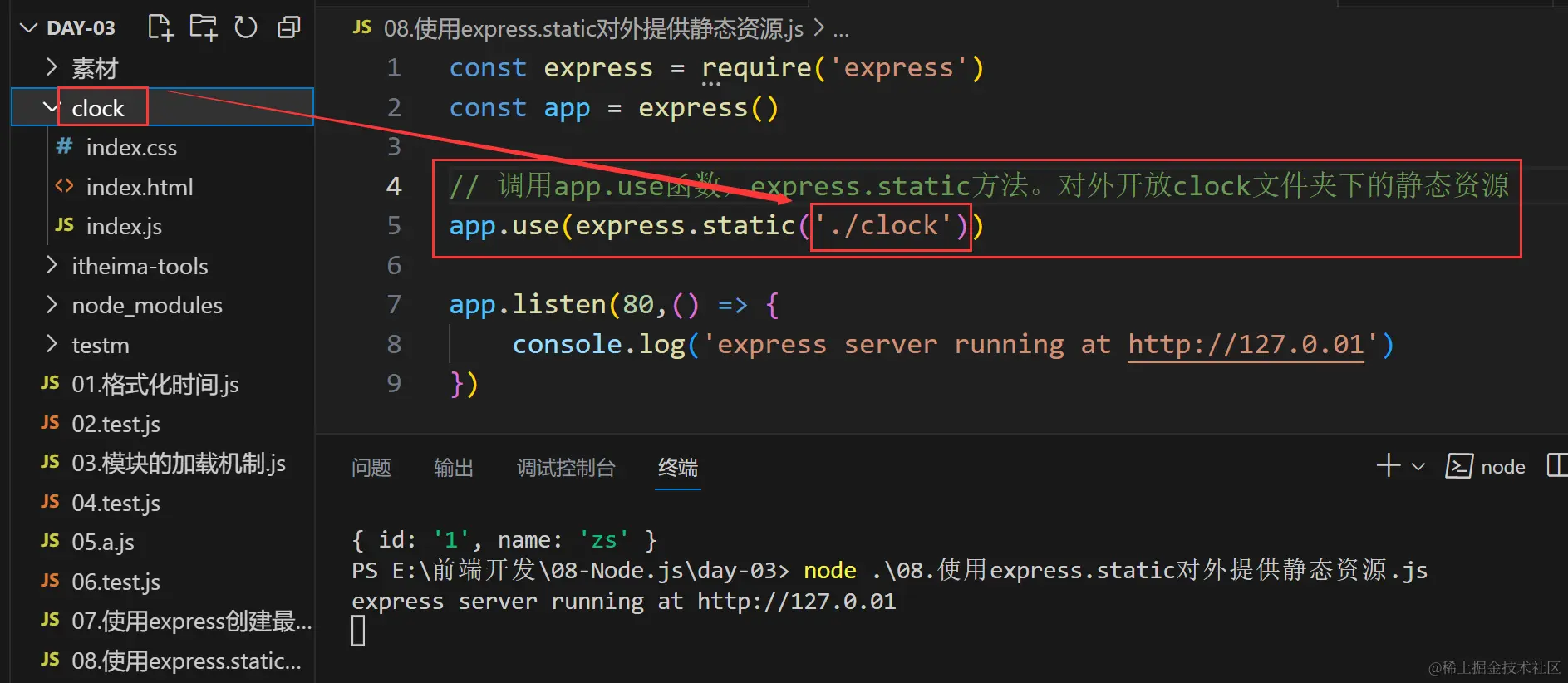1568x683 pixels.
Task: Refresh the explorer file tree
Action: [x=245, y=27]
